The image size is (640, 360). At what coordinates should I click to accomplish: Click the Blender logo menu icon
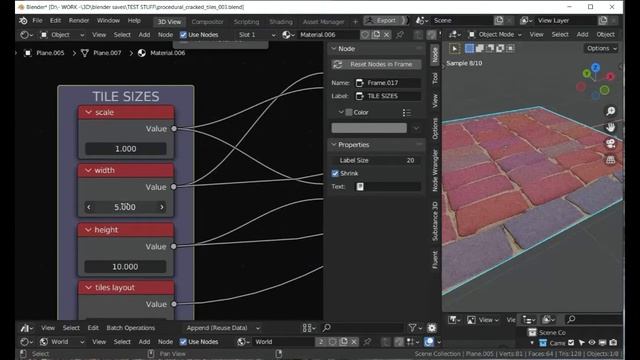23,21
